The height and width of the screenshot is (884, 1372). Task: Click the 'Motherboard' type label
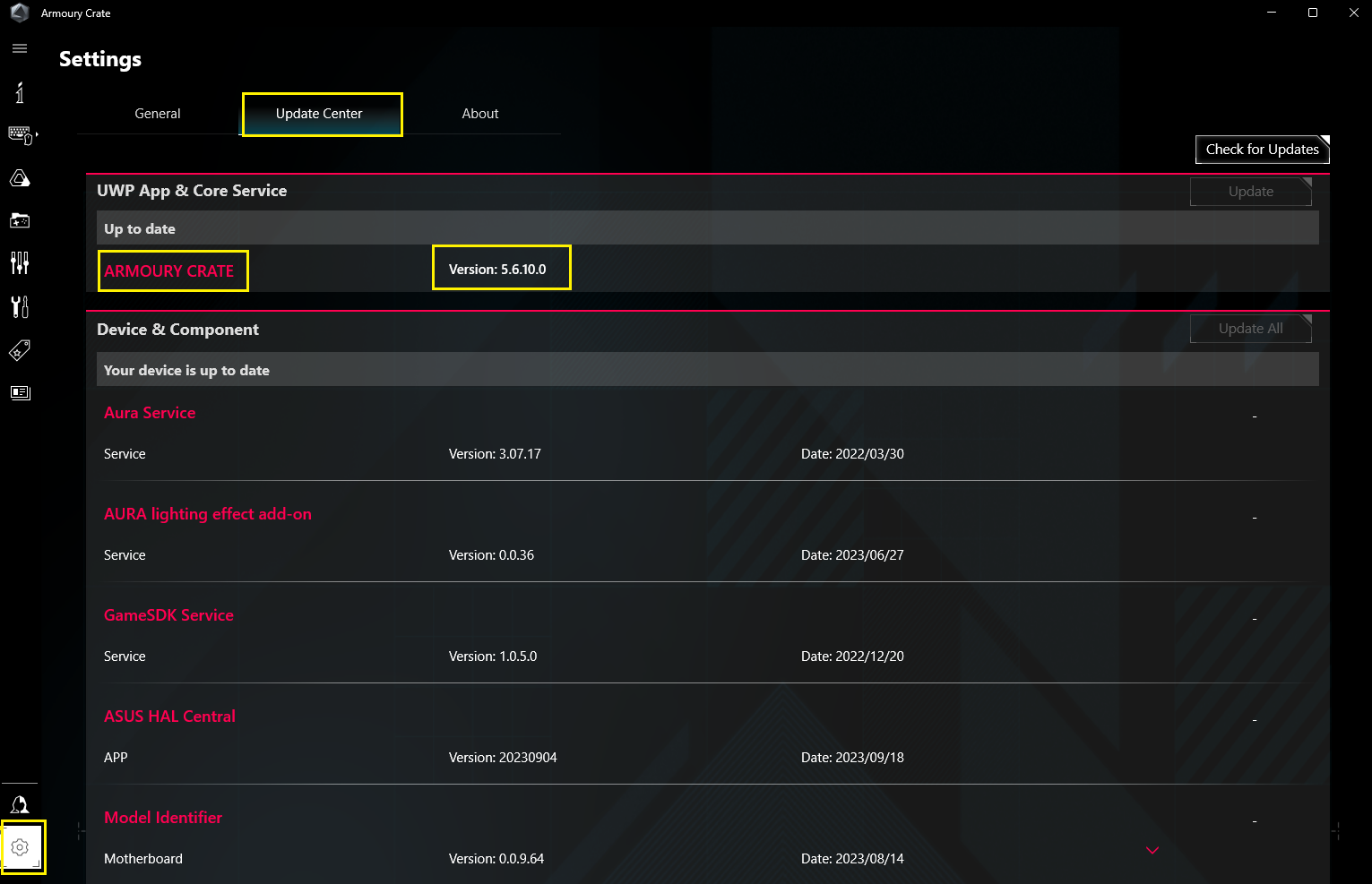point(143,859)
